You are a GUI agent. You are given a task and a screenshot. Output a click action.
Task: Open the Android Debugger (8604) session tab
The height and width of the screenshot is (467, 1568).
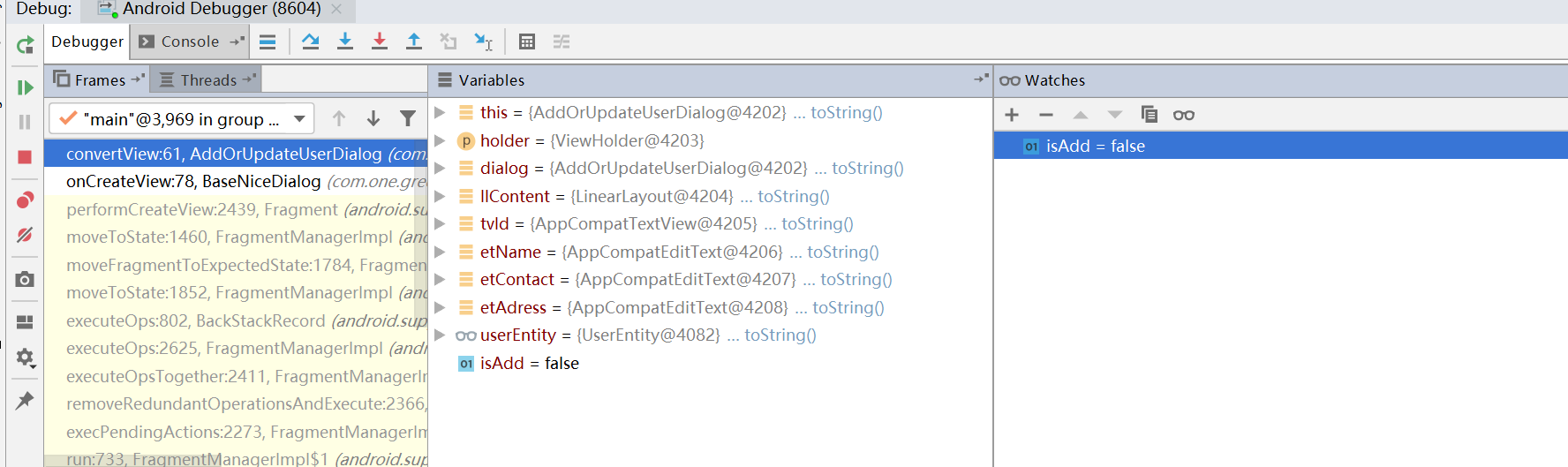(x=221, y=9)
